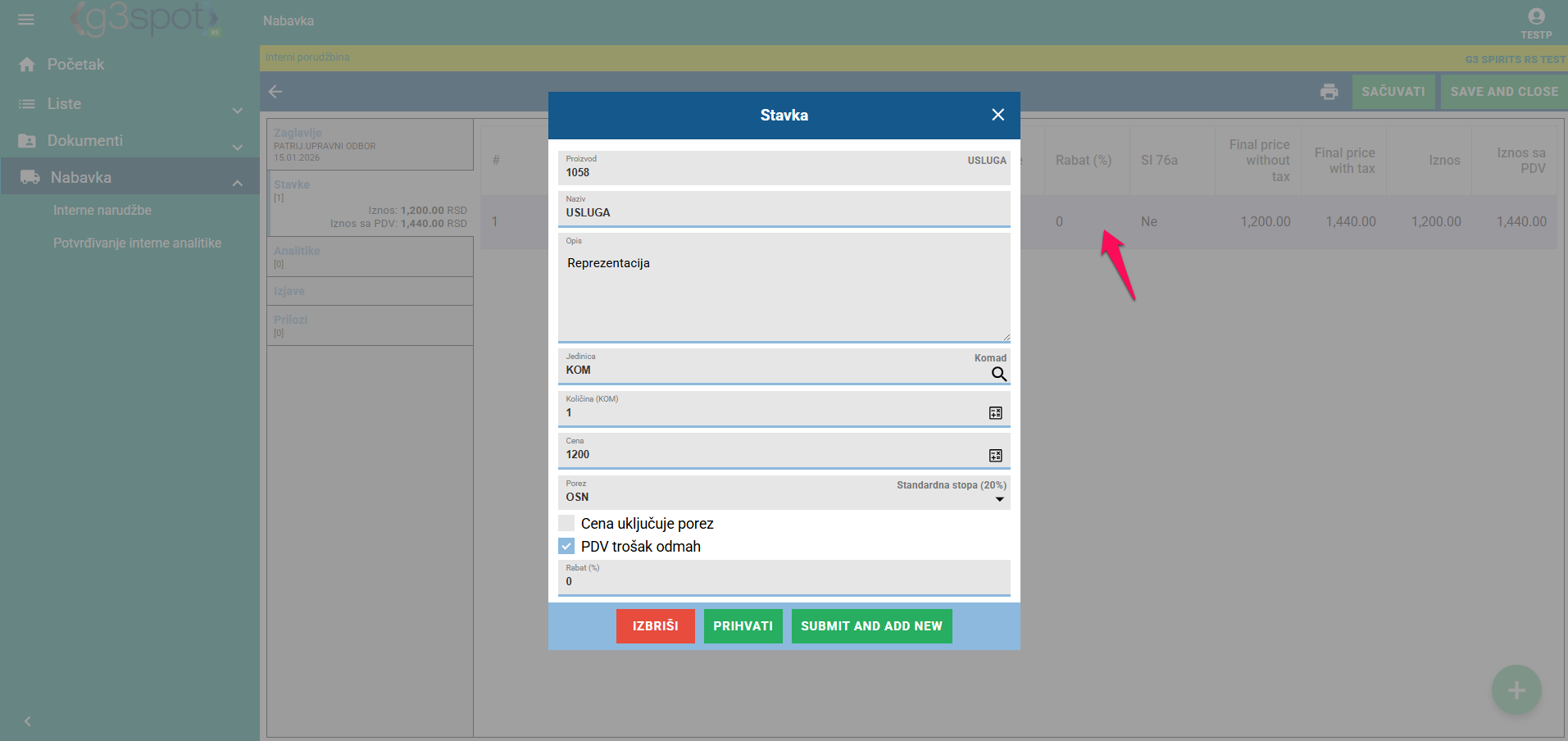Image resolution: width=1568 pixels, height=741 pixels.
Task: Open Interne narudžbe menu item
Action: tap(102, 211)
